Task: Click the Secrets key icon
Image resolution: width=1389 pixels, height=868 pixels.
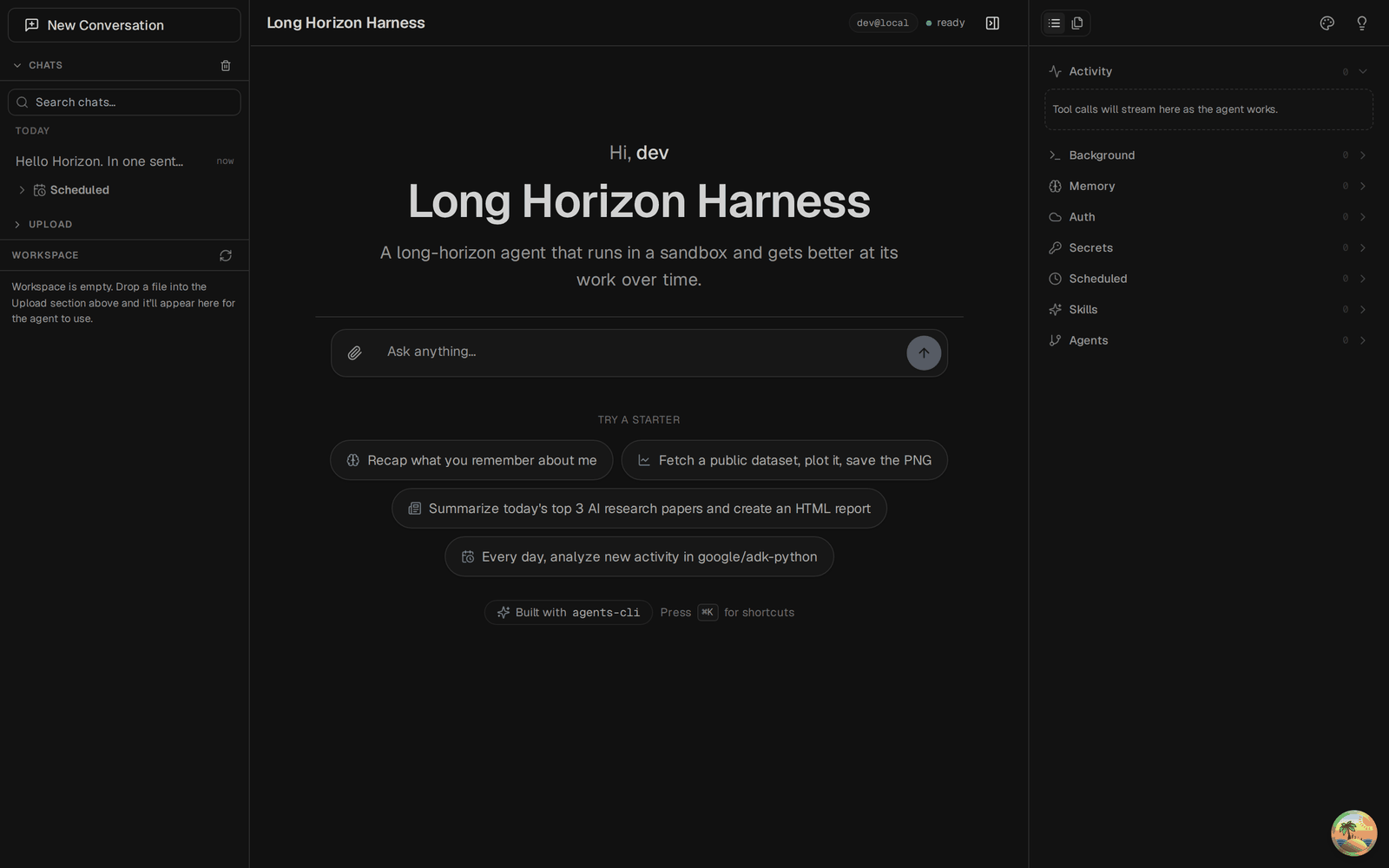Action: [1055, 247]
